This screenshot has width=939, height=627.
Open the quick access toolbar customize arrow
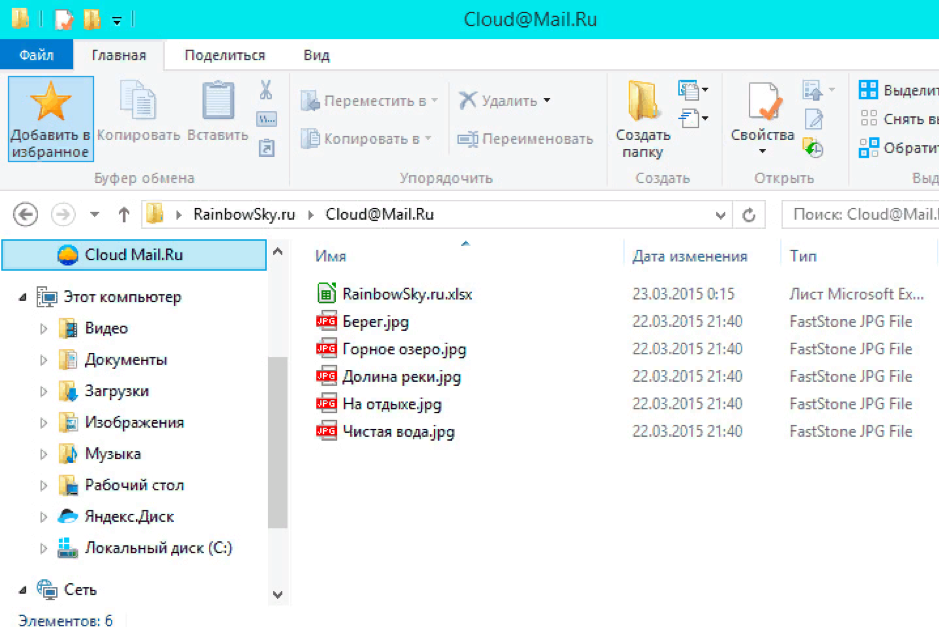pos(117,21)
